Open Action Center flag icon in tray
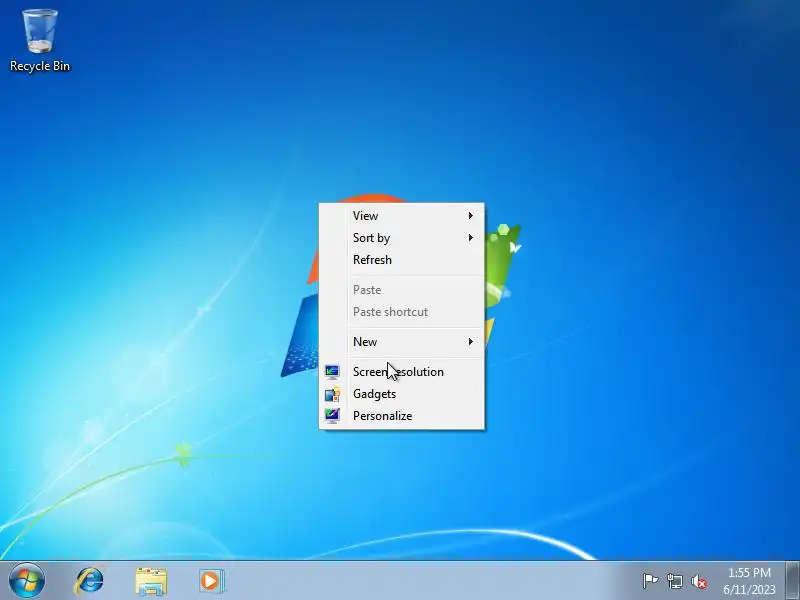This screenshot has width=800, height=600. click(650, 581)
